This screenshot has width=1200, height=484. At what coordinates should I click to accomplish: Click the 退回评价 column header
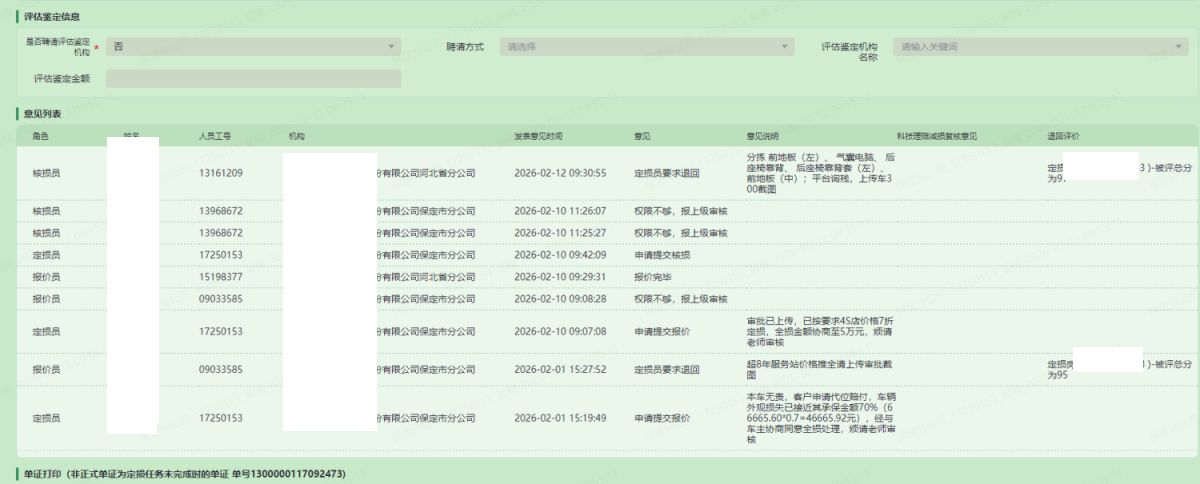coord(1063,135)
